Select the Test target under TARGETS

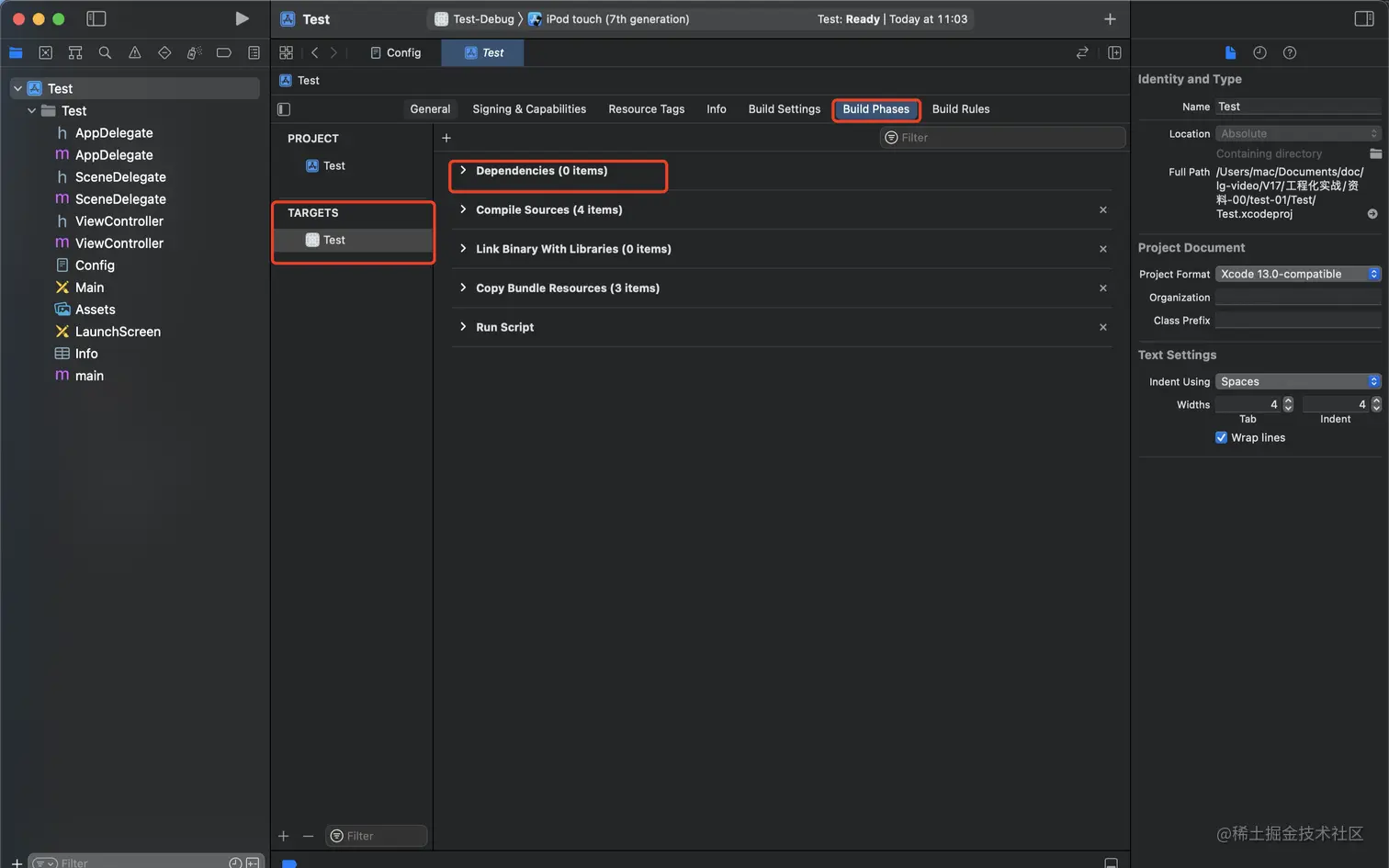coord(353,240)
